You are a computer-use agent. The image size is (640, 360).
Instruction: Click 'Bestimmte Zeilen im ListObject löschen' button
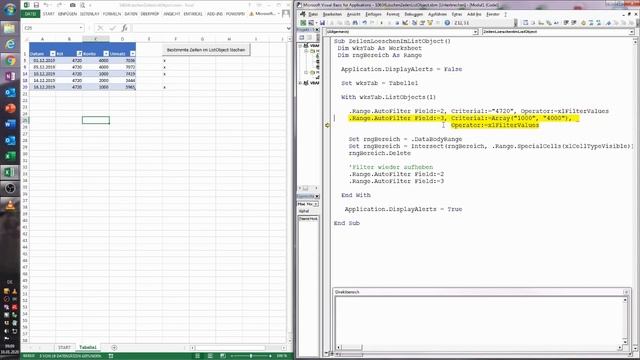tap(206, 50)
